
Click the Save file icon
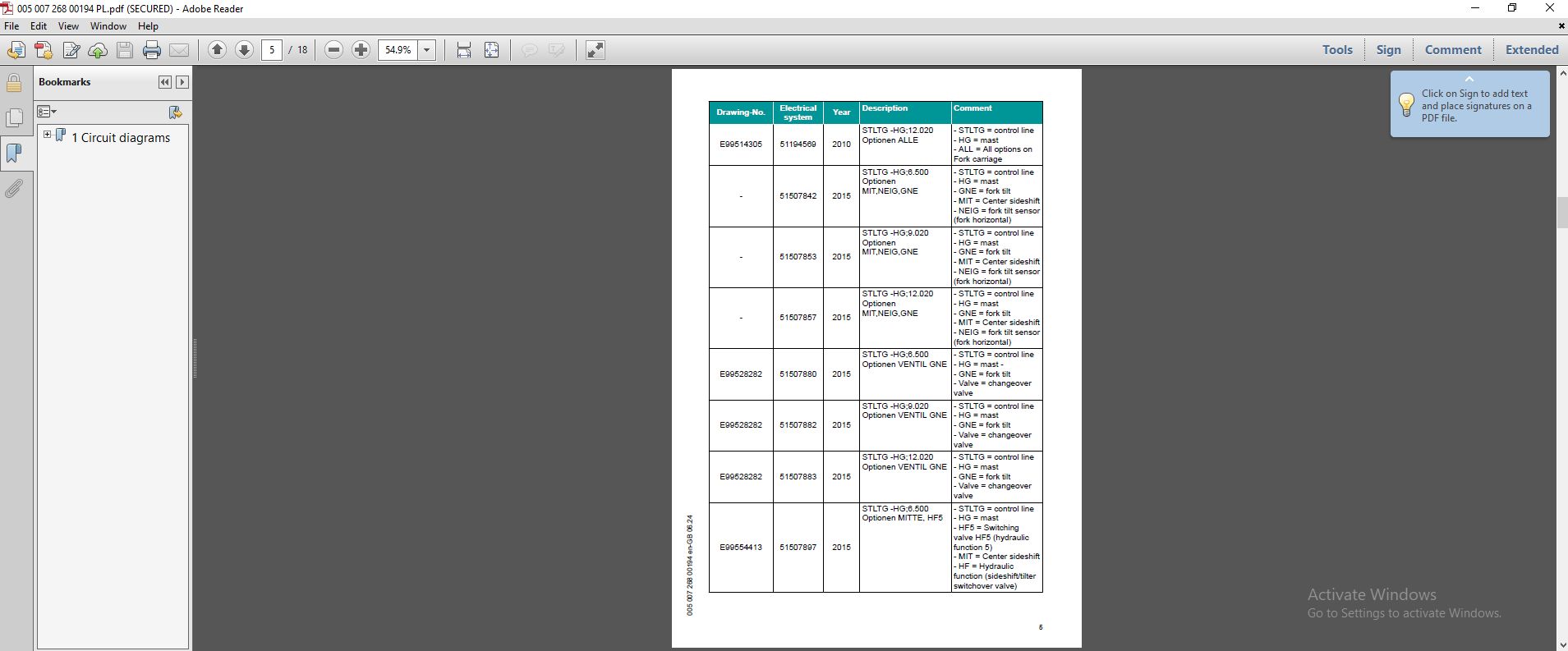tap(125, 50)
